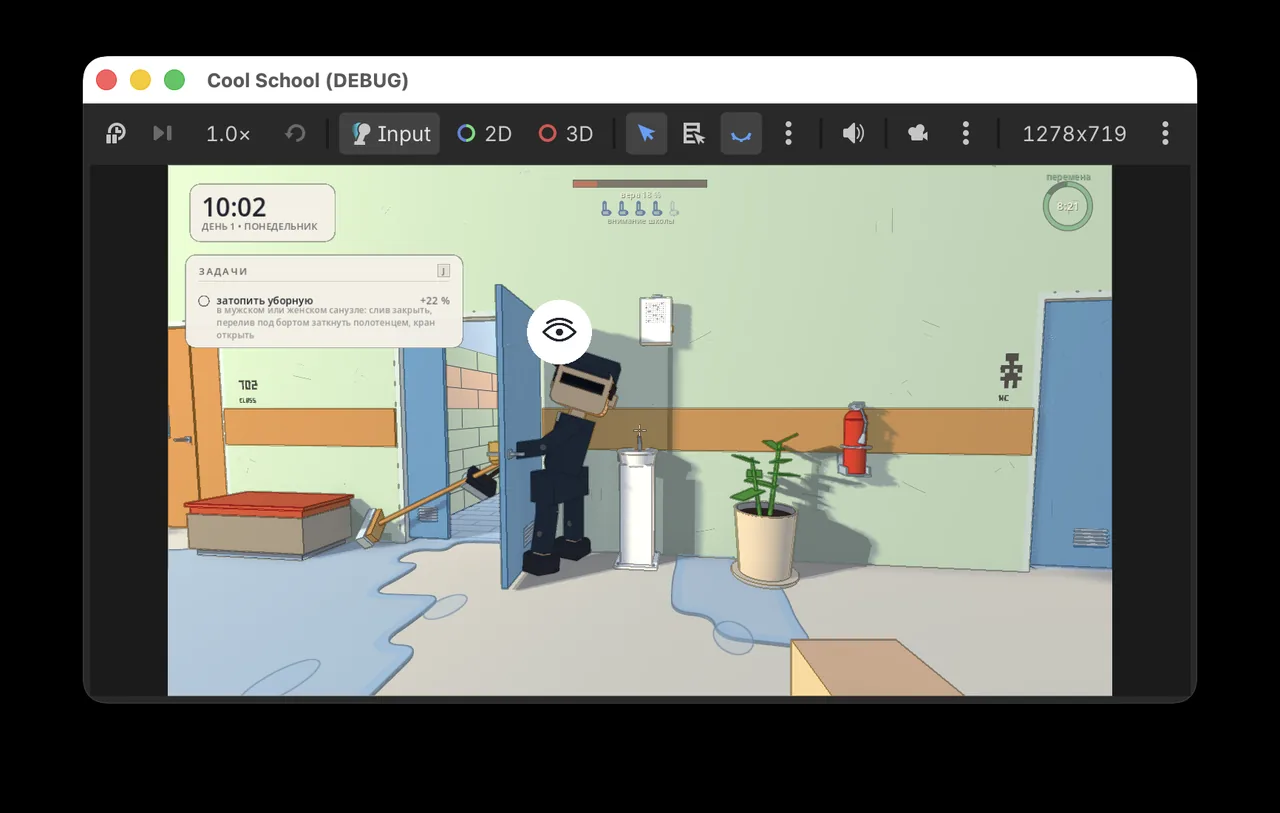Open the selection options three-dot menu
The width and height of the screenshot is (1280, 813).
789,134
